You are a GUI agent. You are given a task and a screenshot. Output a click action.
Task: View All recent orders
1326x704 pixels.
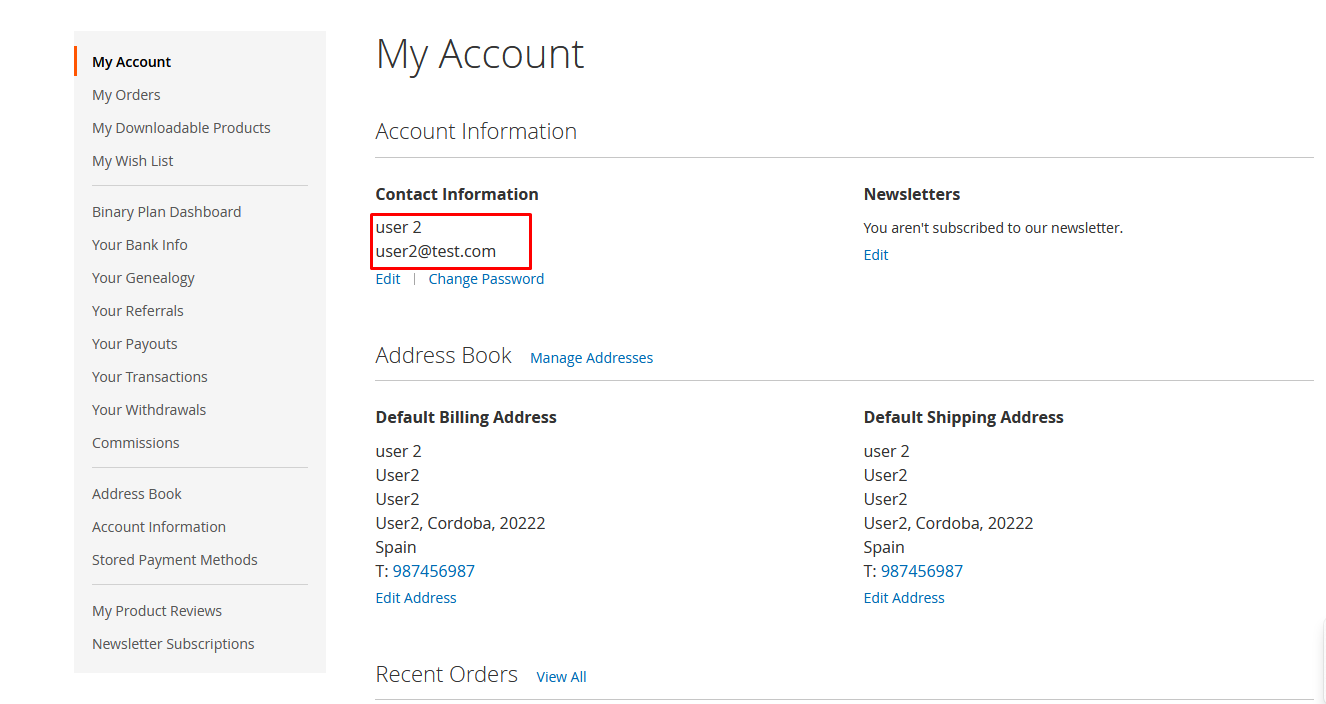click(561, 677)
